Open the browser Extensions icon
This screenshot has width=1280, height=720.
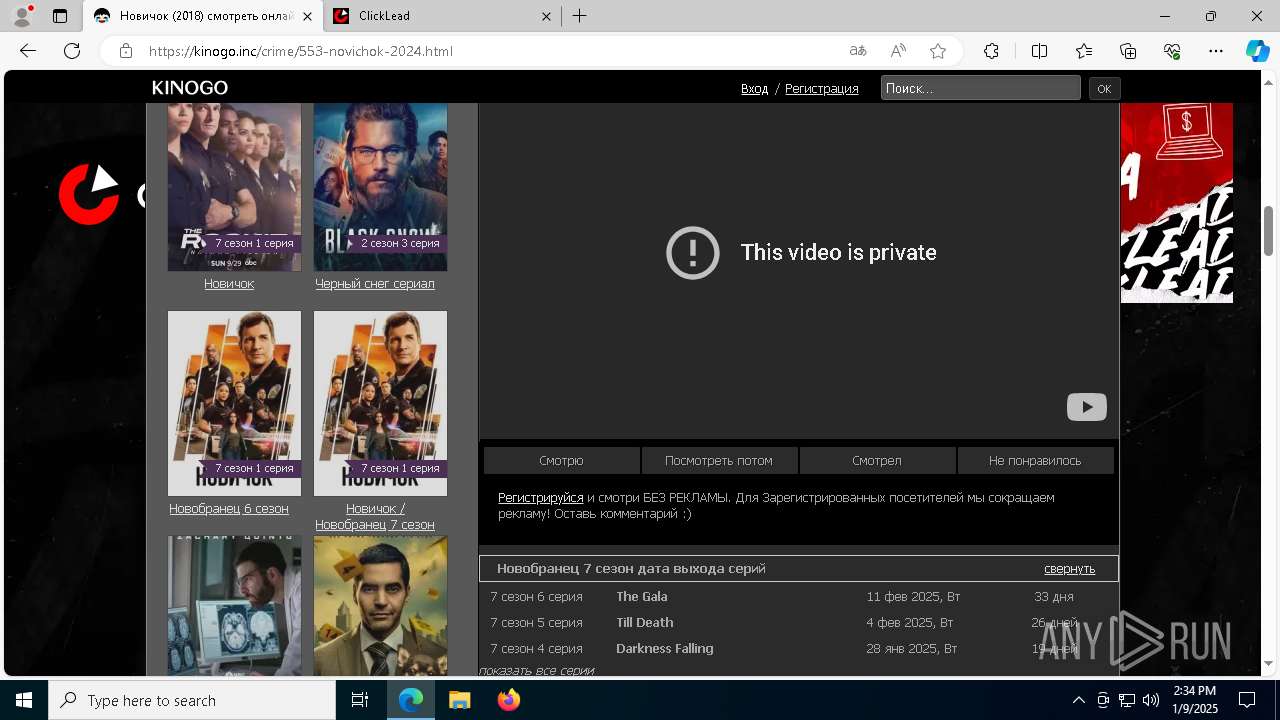tap(991, 51)
